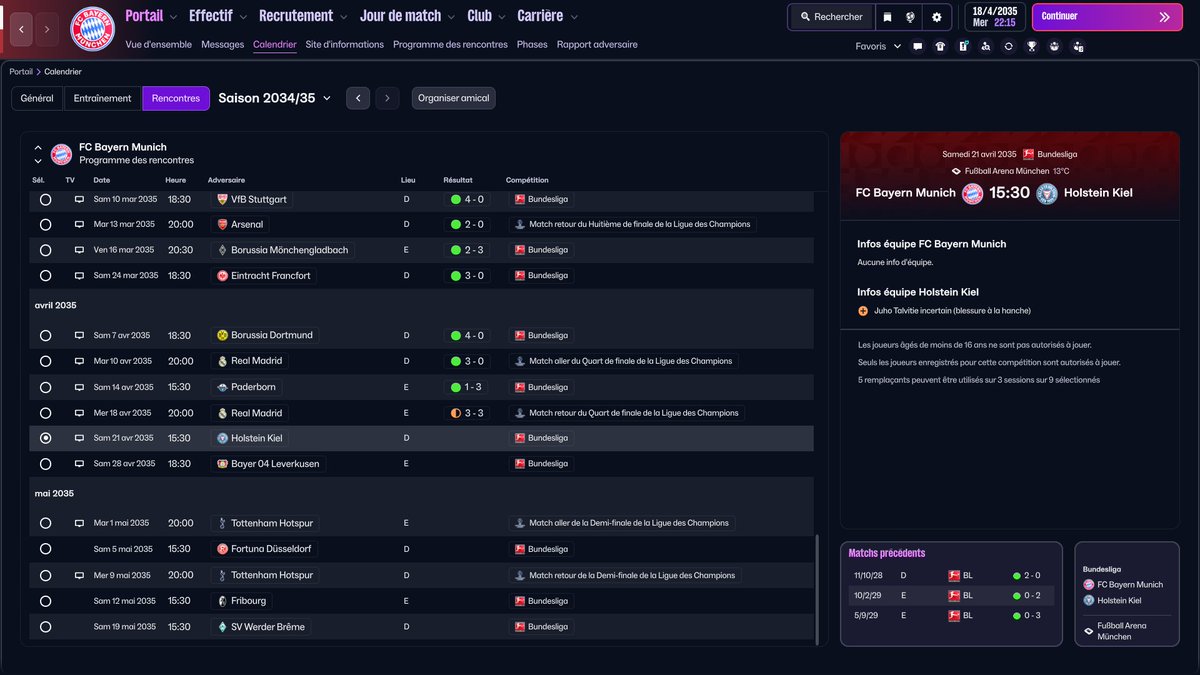This screenshot has width=1200, height=675.
Task: Select the Fribourg fixture radio button
Action: pos(45,601)
